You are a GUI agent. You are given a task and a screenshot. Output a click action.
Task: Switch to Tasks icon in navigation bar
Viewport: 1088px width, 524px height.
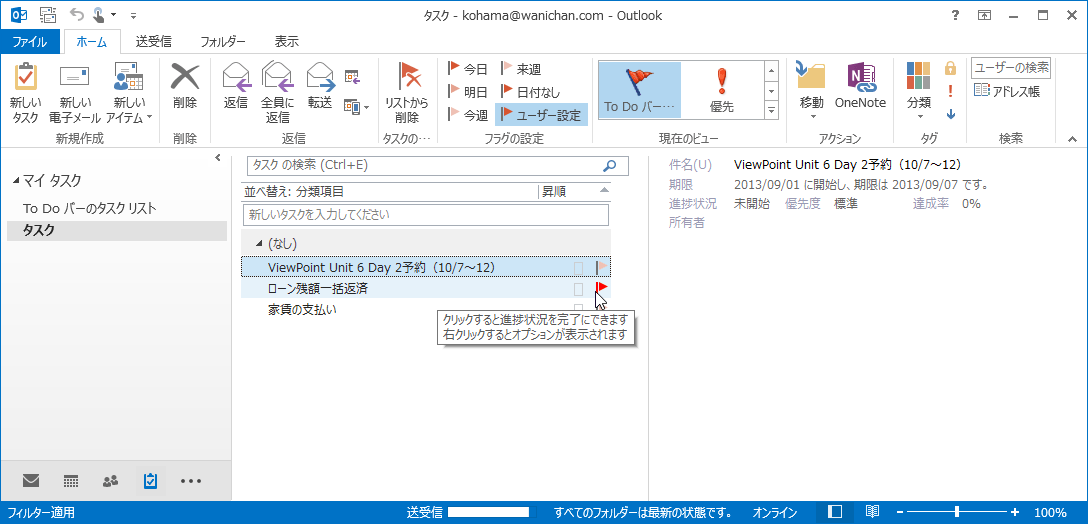(x=150, y=480)
